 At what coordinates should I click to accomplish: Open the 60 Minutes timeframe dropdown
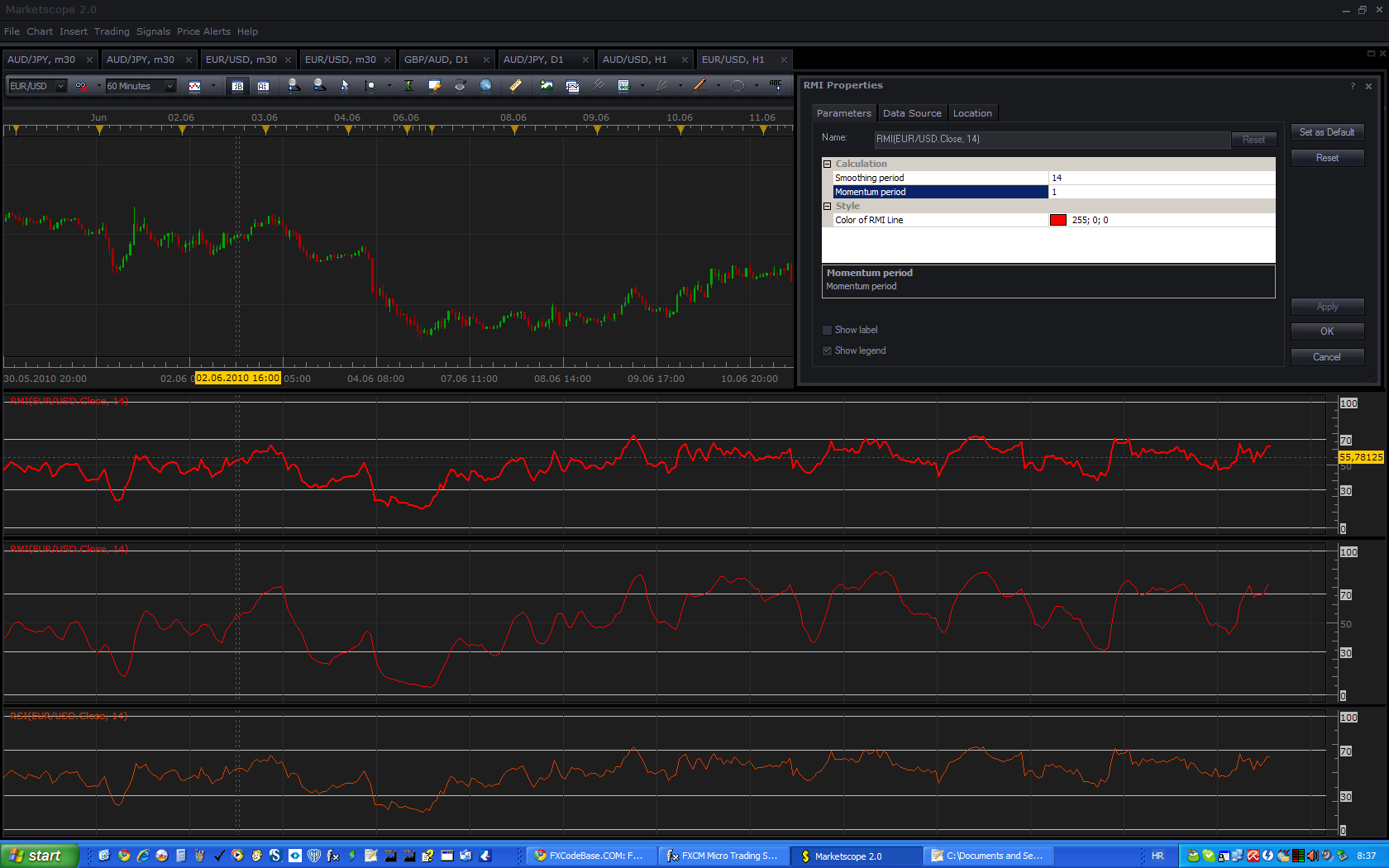(169, 86)
